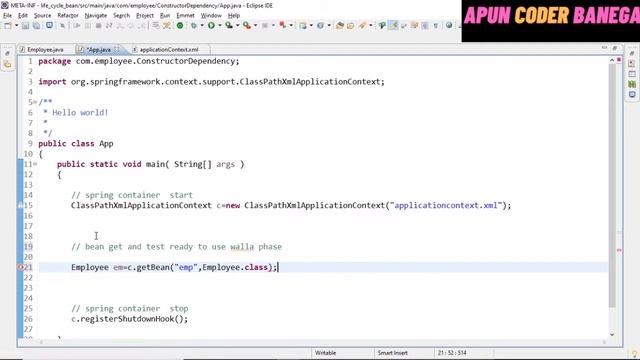Click the Smart Insert status bar entry
The image size is (640, 360).
pos(392,353)
